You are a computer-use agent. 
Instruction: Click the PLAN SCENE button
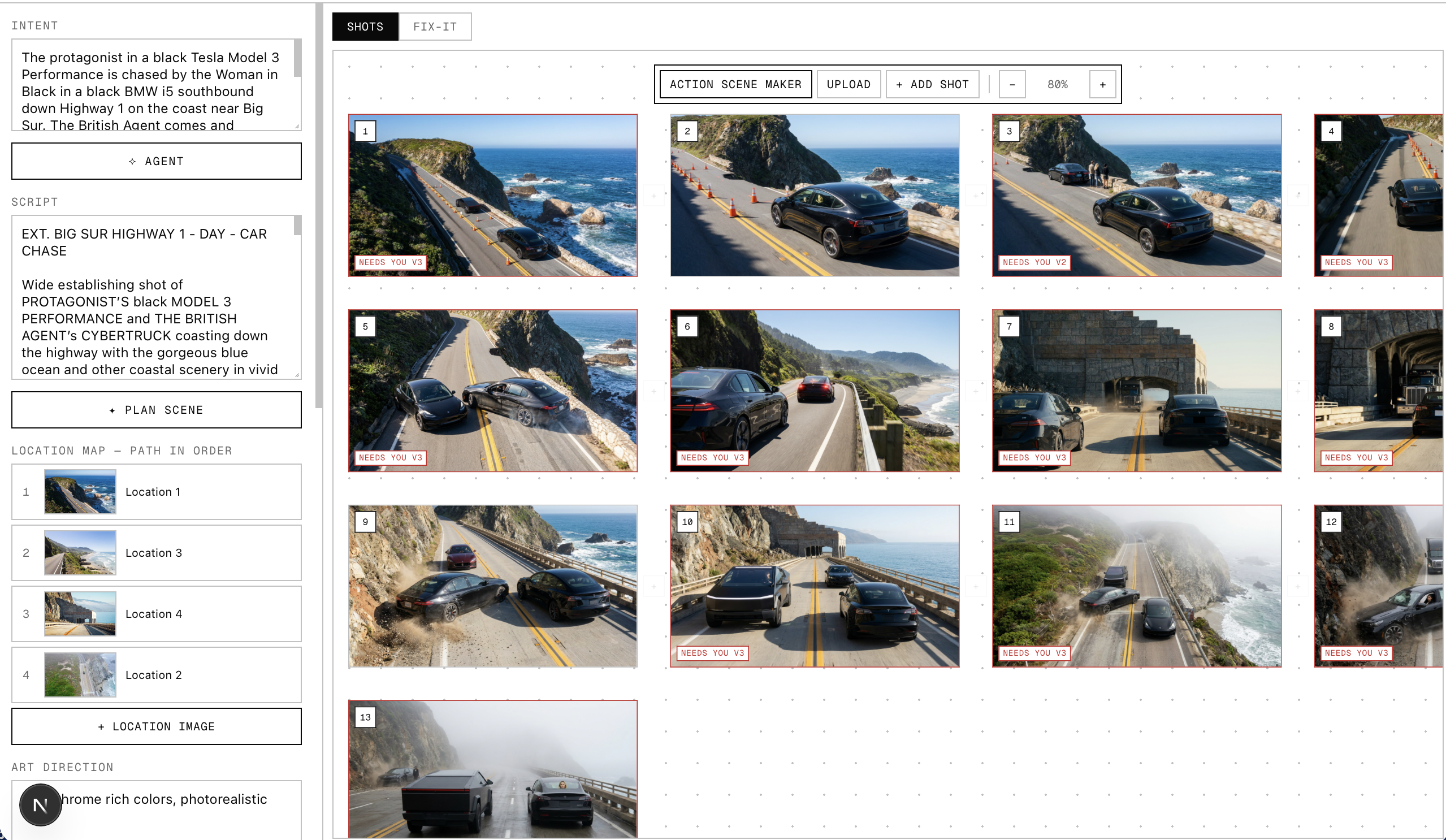156,410
